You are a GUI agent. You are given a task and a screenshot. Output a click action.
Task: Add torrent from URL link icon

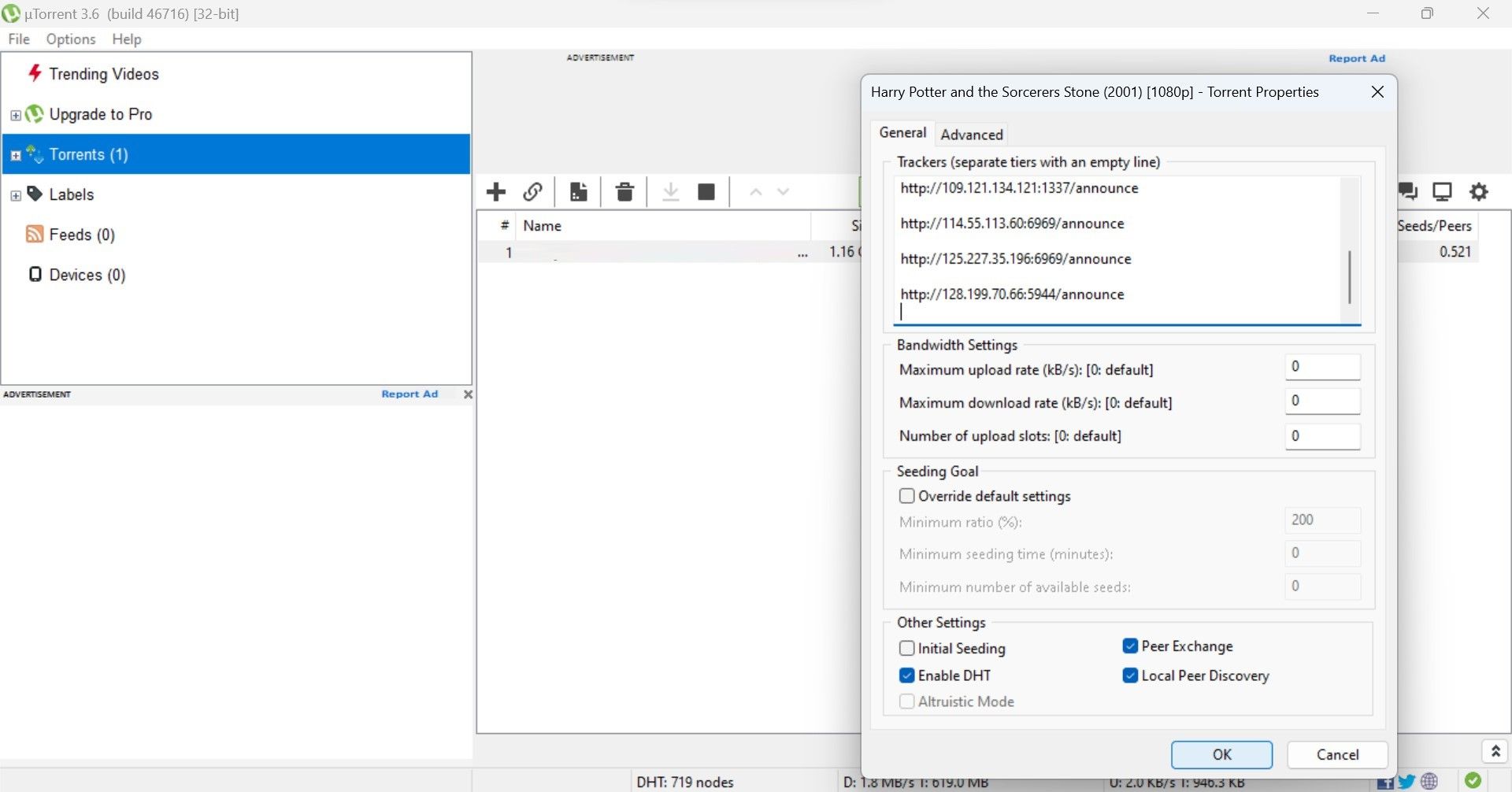click(x=533, y=191)
